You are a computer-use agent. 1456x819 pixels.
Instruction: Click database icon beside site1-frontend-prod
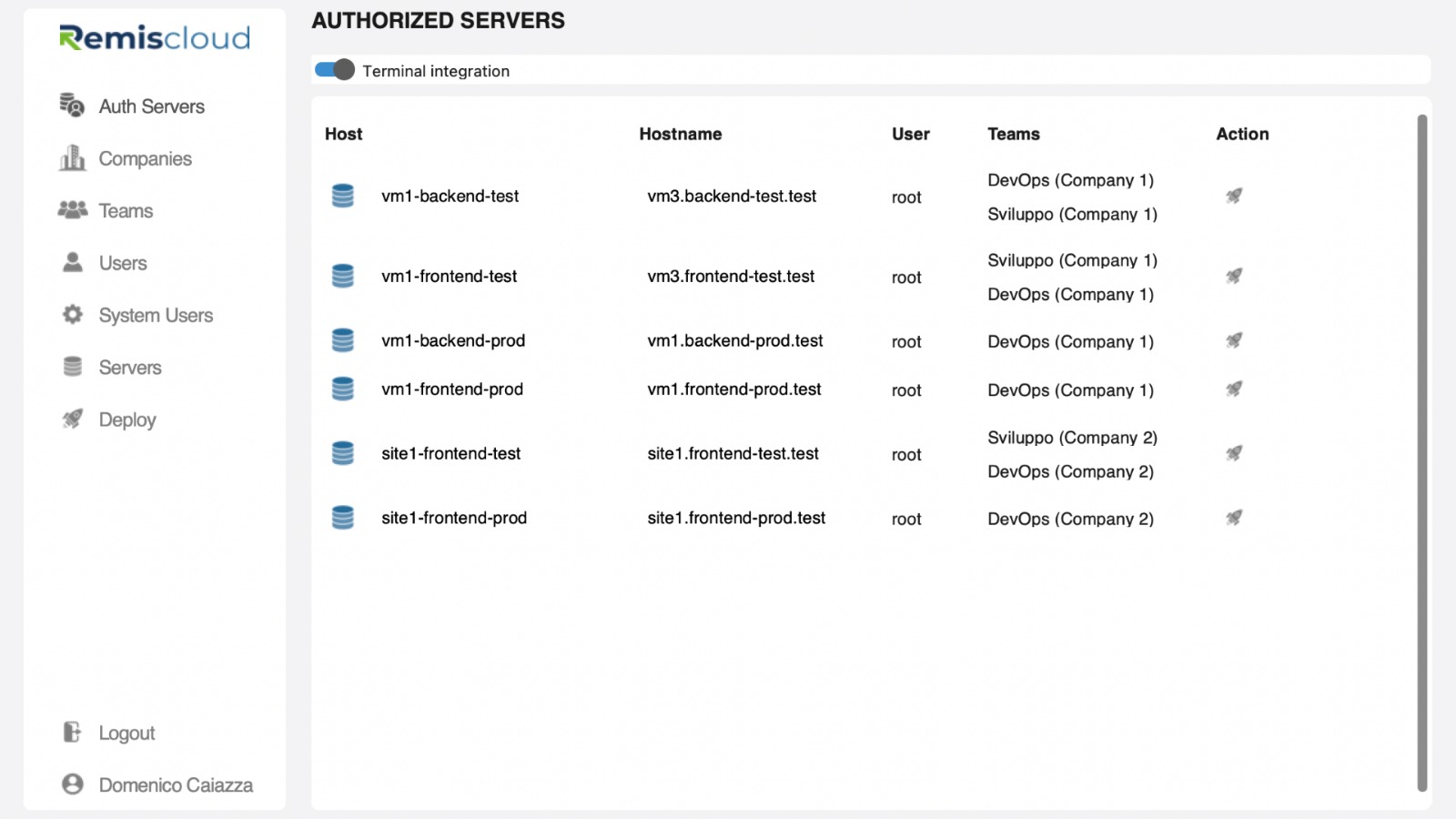(x=343, y=518)
